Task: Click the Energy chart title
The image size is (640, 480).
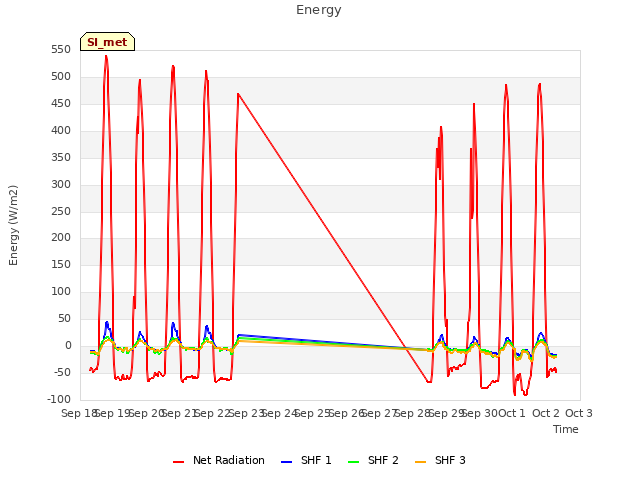Action: click(319, 10)
